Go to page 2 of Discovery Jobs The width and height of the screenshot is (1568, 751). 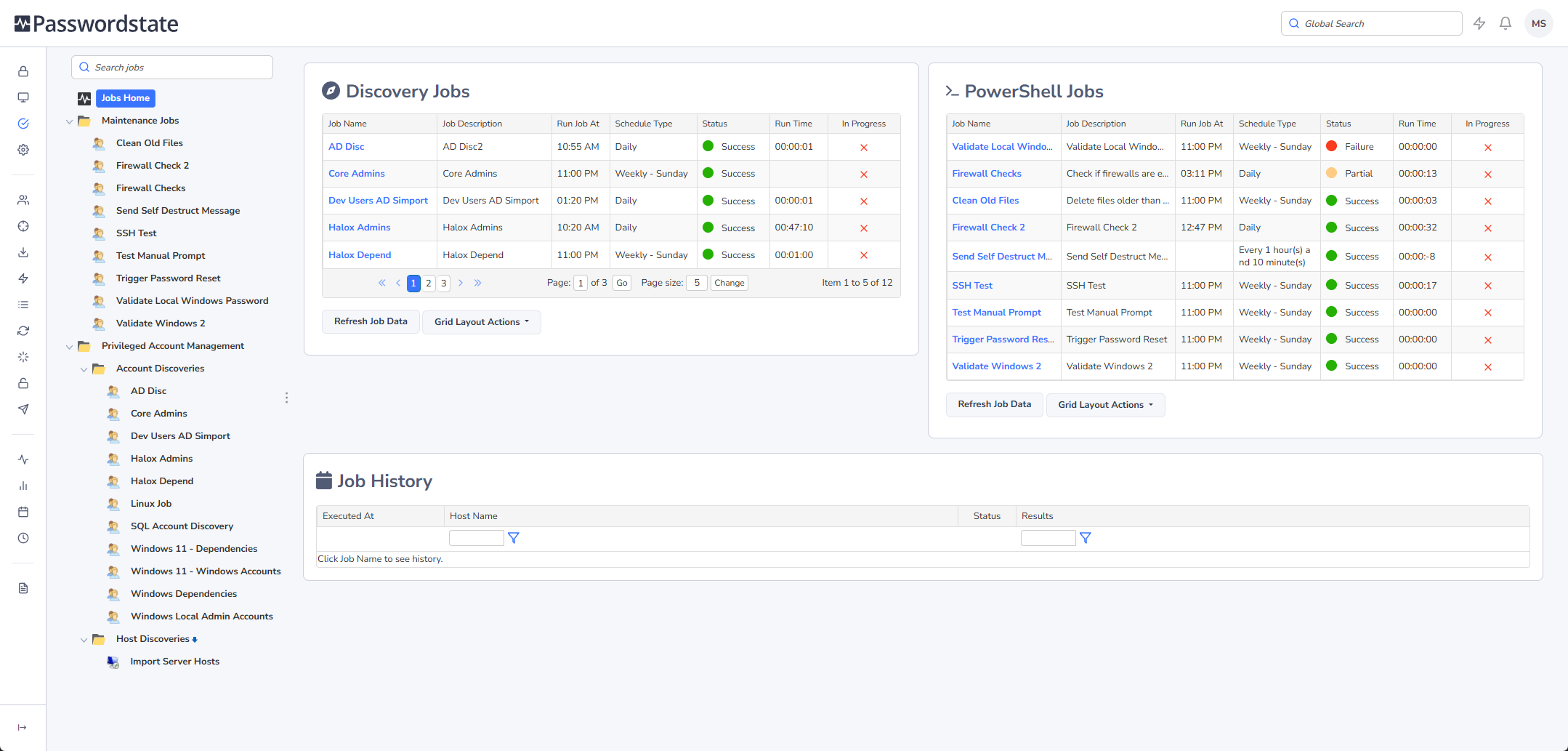point(429,284)
